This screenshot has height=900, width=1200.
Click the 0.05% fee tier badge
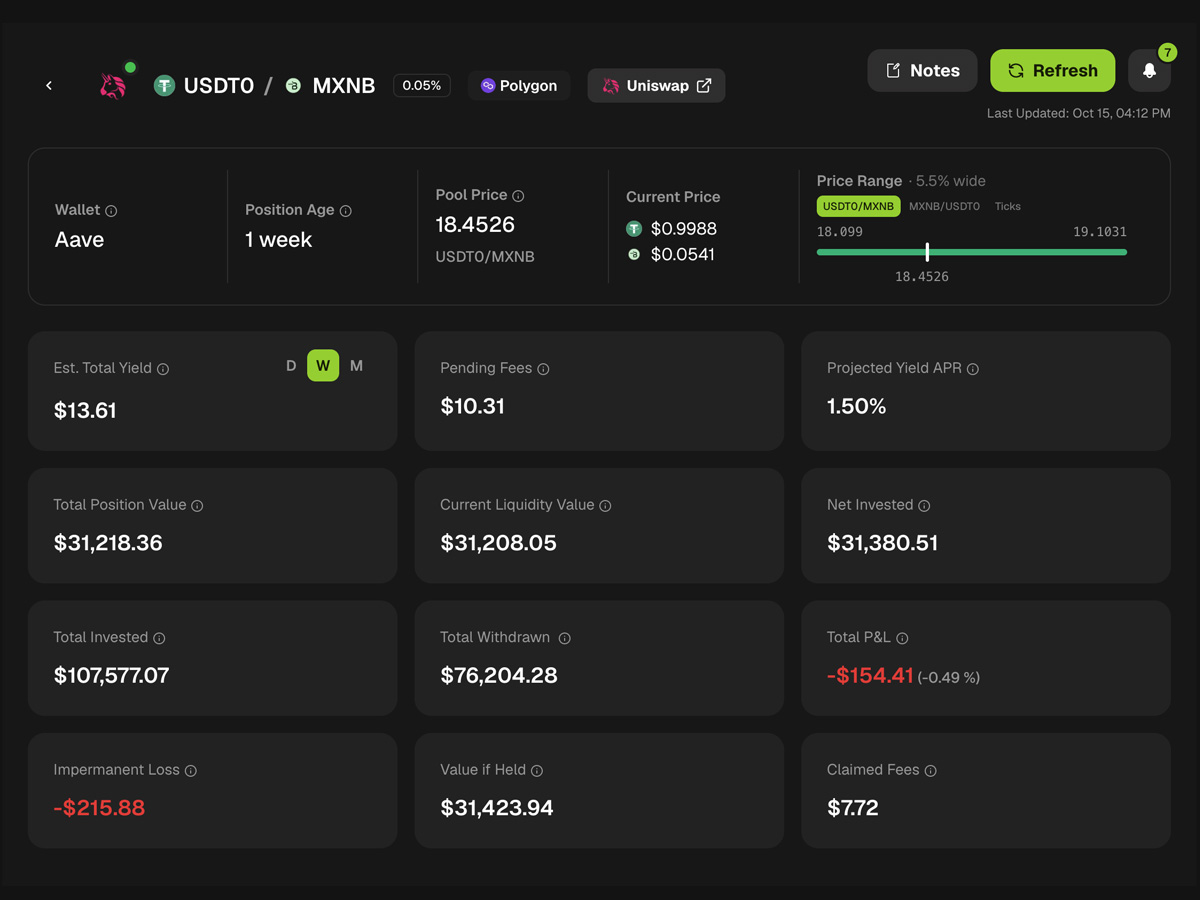(422, 86)
